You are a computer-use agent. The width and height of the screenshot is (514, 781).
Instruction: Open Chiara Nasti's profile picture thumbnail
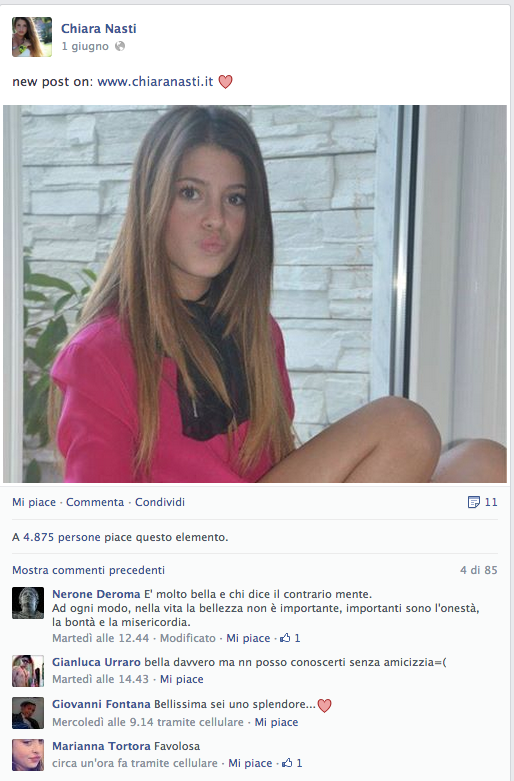pyautogui.click(x=32, y=37)
